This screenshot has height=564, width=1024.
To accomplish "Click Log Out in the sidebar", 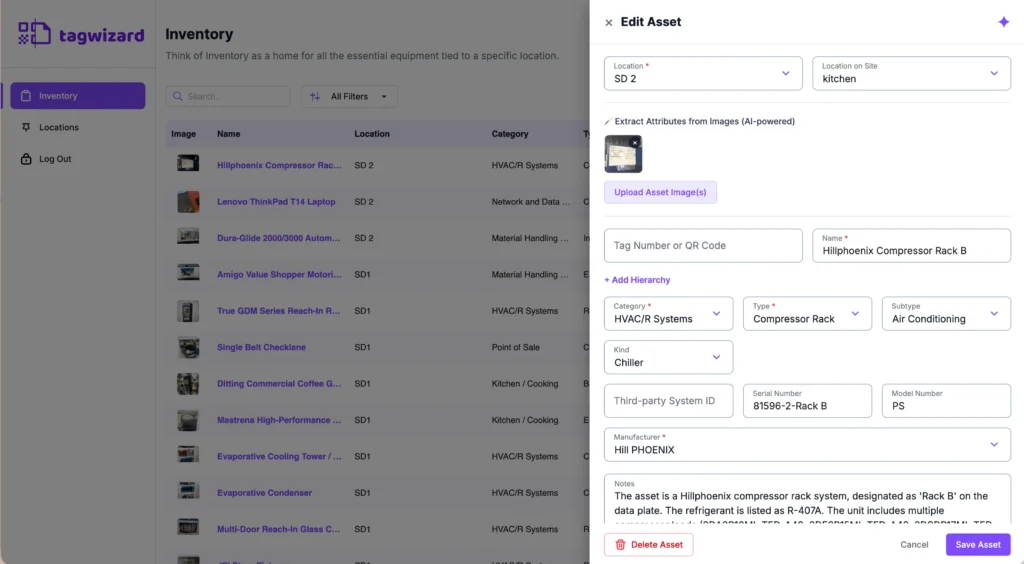I will click(55, 159).
